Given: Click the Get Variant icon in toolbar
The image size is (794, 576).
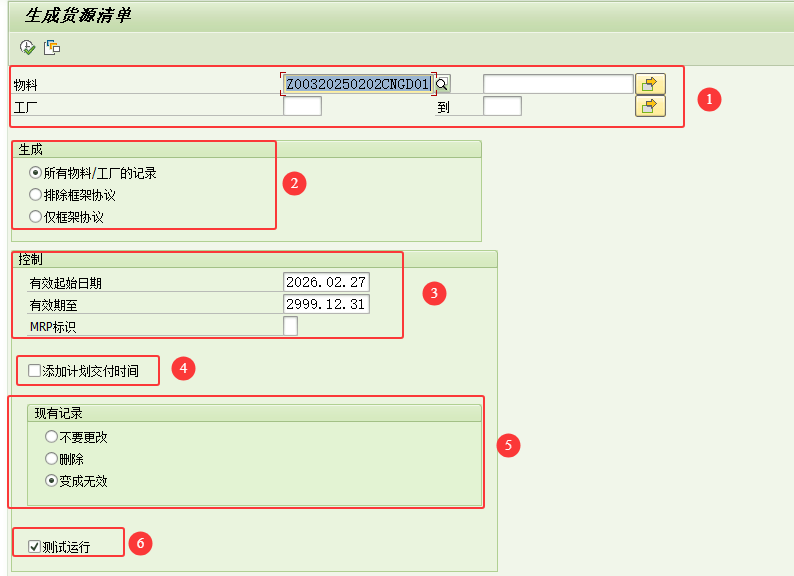Looking at the screenshot, I should 52,47.
